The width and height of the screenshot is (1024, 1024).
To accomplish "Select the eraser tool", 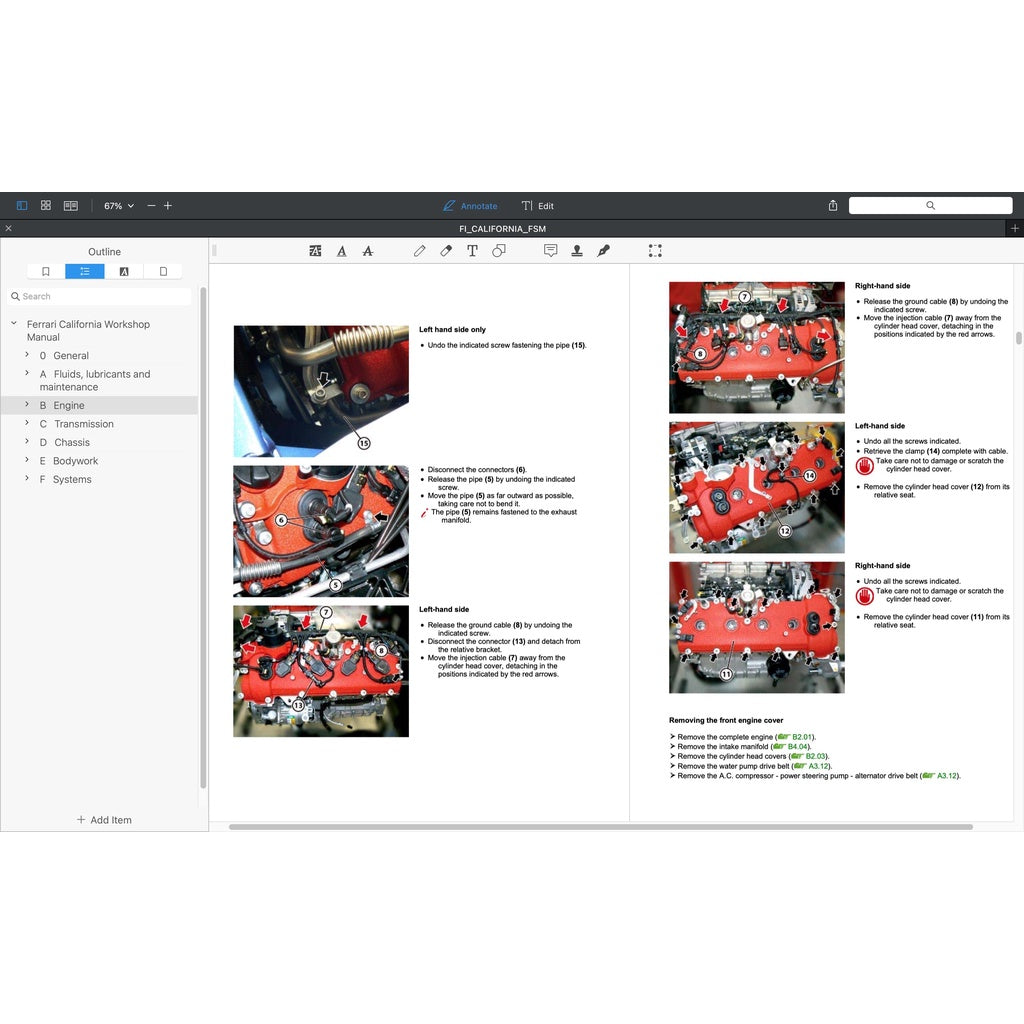I will (x=446, y=251).
